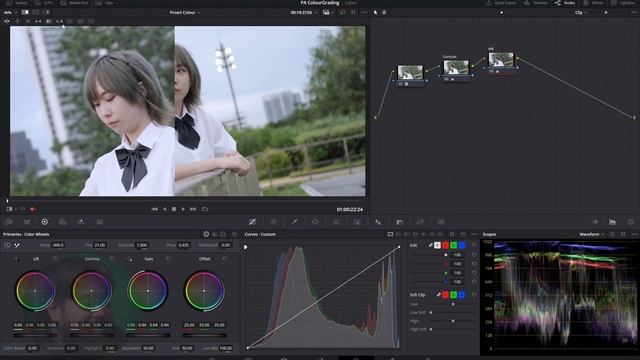The image size is (640, 360).
Task: Open the RGB Mixer palette icon
Action: pos(81,222)
